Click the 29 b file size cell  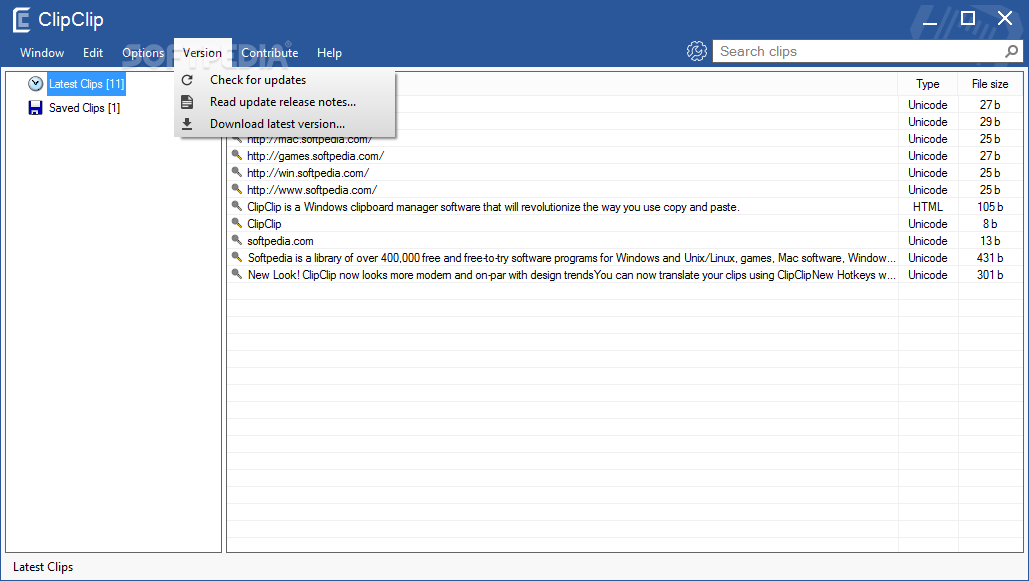pyautogui.click(x=990, y=121)
